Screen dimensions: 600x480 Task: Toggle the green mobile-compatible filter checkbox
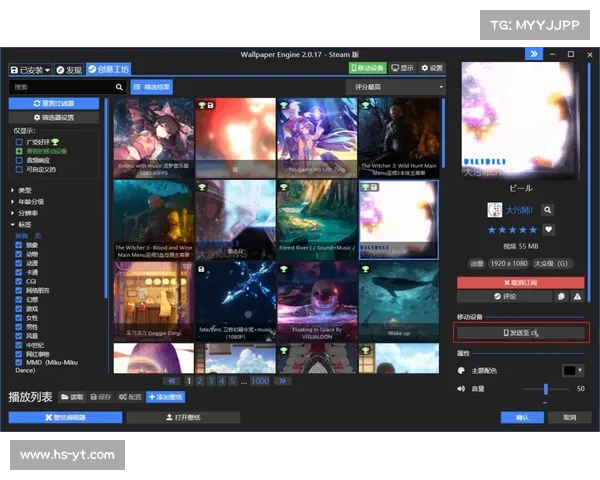19,151
